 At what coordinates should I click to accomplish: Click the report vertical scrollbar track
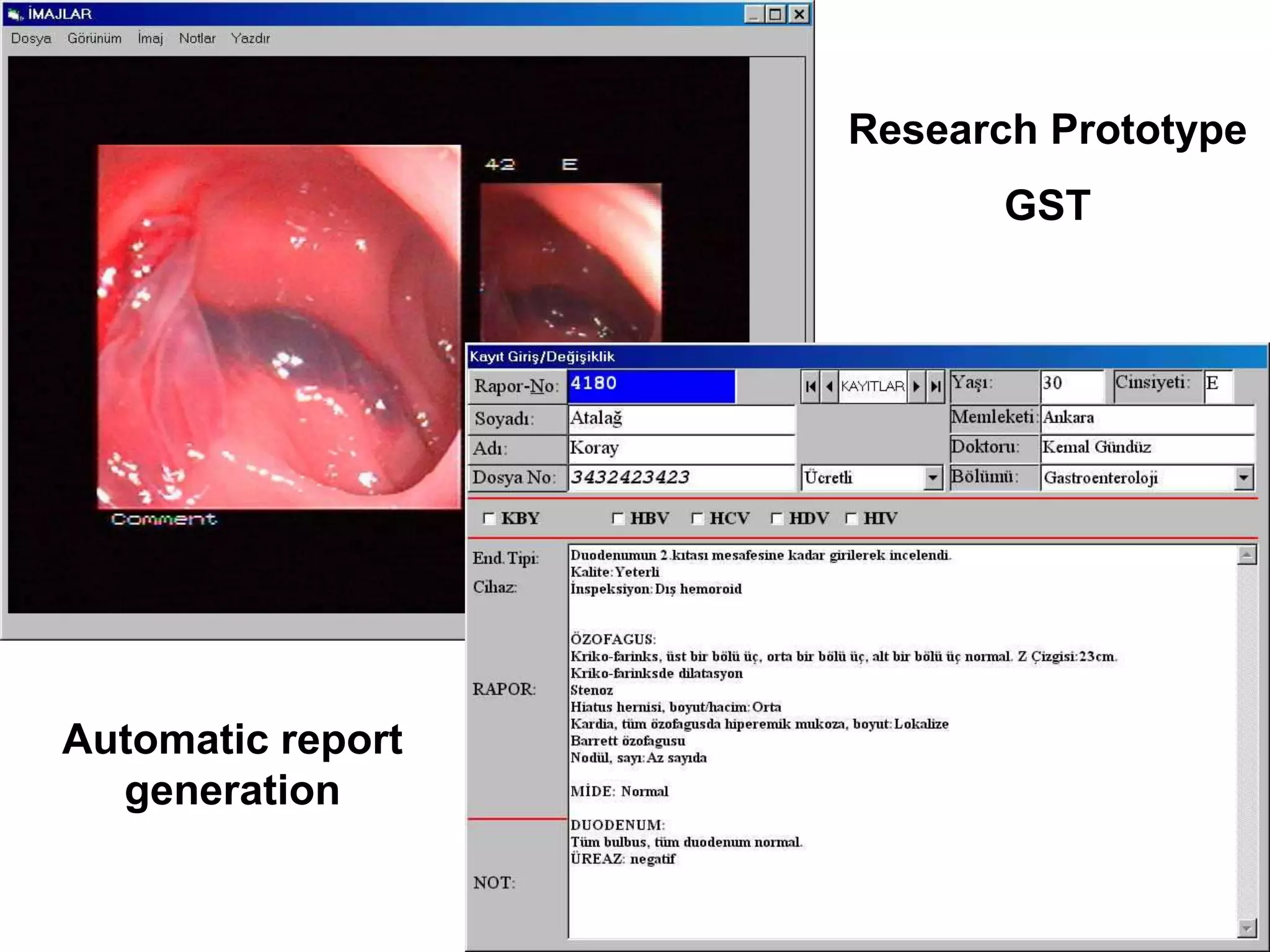(x=1246, y=744)
